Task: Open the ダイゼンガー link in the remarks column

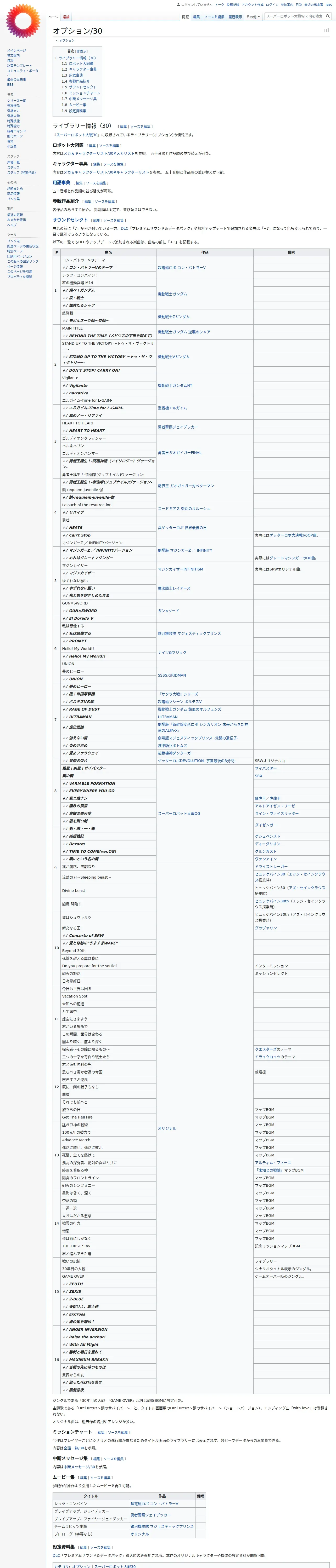Action: [266, 825]
